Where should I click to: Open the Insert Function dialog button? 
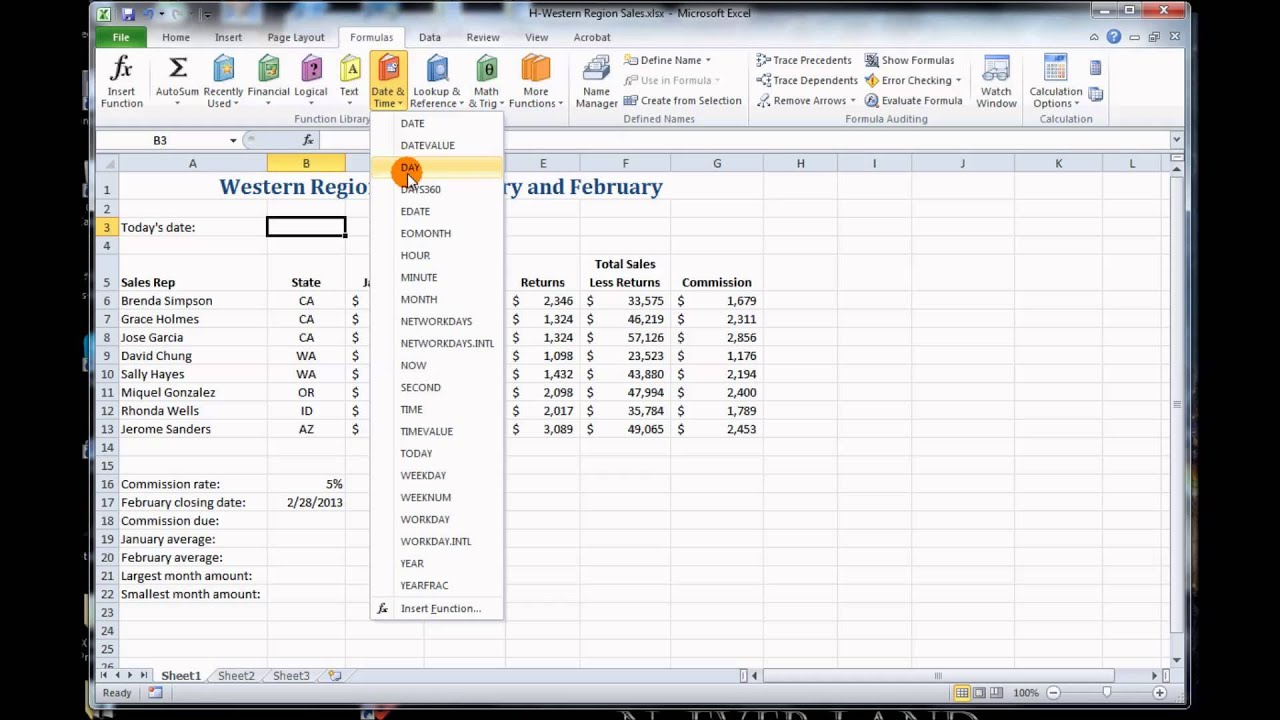(121, 82)
